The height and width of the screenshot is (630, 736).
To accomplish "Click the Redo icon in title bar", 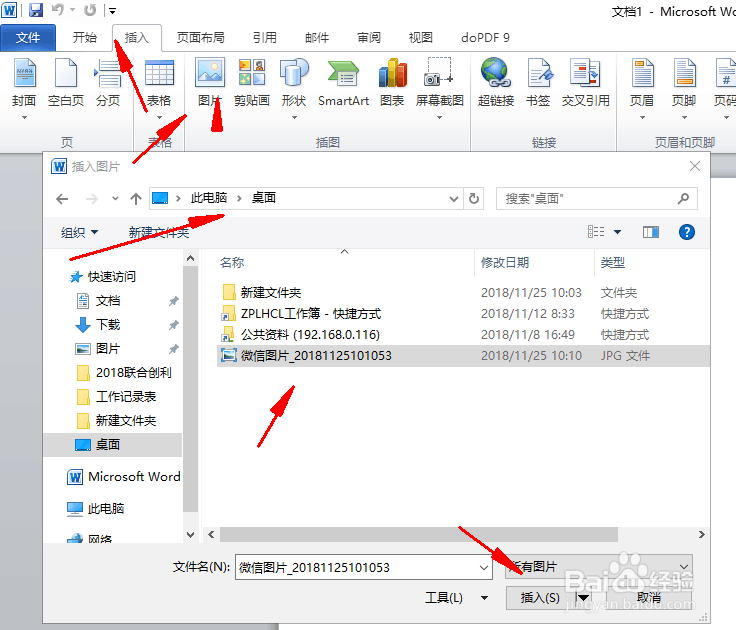I will (90, 10).
